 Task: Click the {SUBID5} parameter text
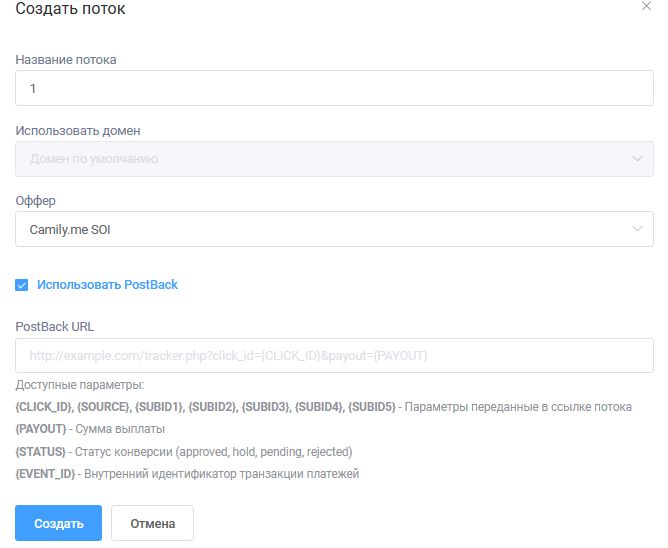tap(370, 407)
